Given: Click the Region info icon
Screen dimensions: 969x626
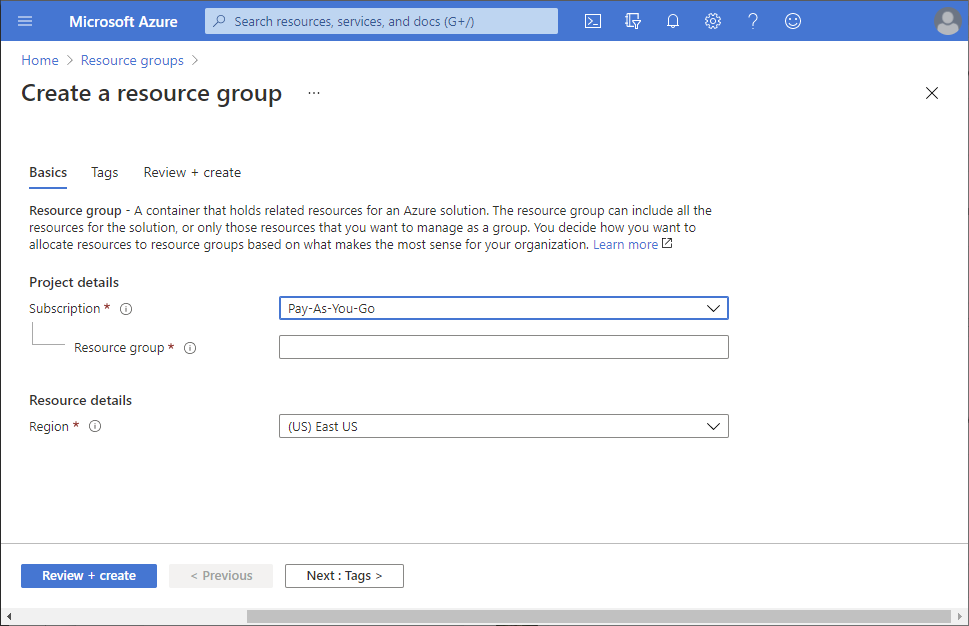Looking at the screenshot, I should [96, 427].
